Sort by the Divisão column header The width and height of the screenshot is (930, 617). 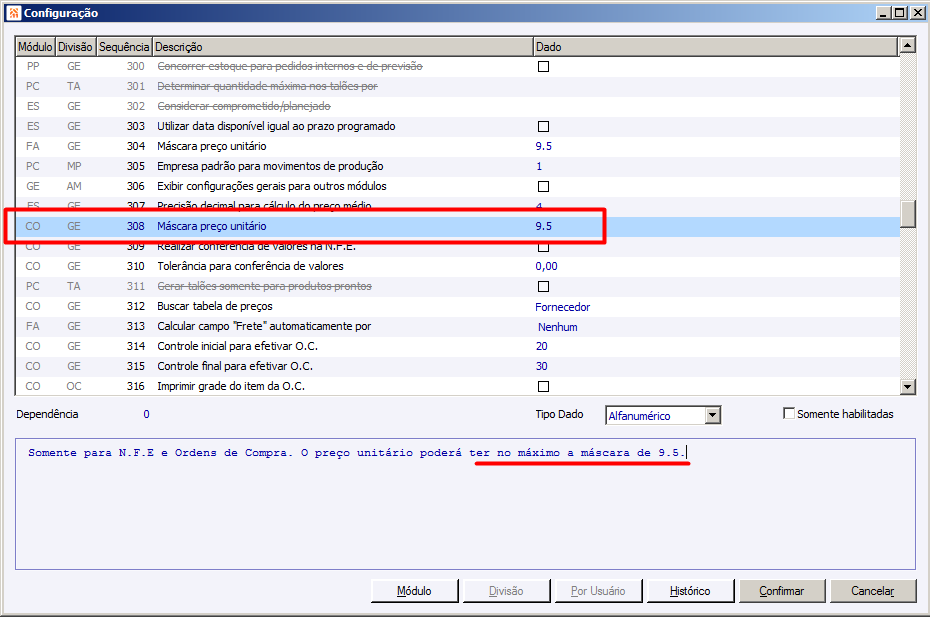tap(75, 46)
